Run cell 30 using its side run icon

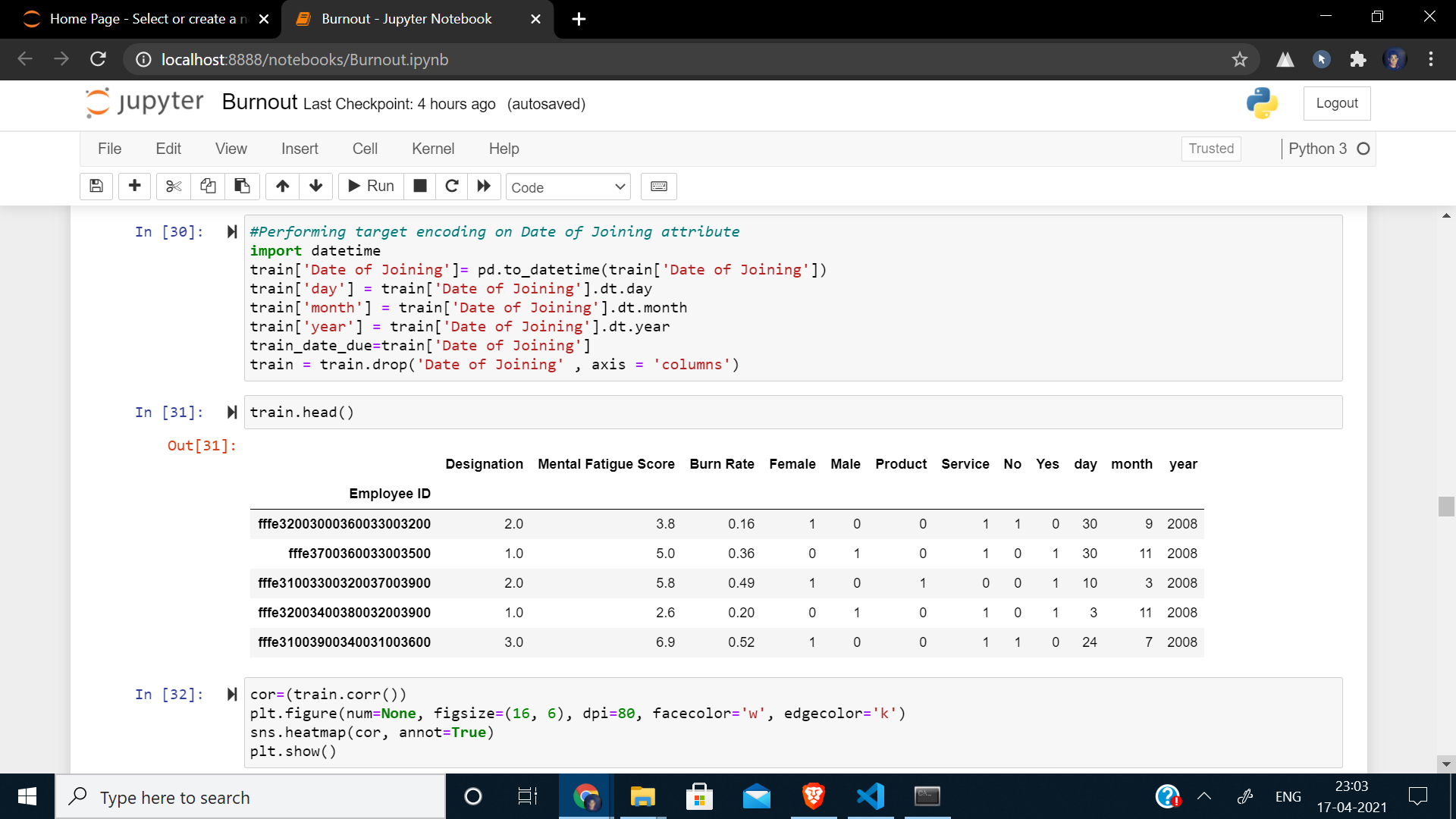point(232,231)
